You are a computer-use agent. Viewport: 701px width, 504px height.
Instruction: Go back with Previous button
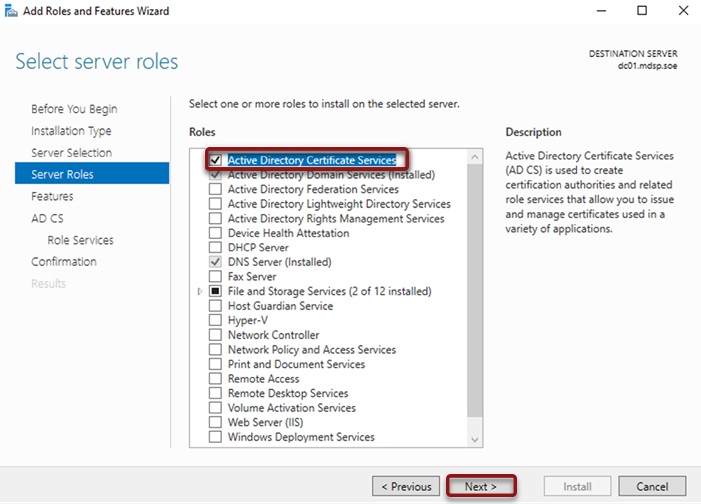tap(406, 486)
